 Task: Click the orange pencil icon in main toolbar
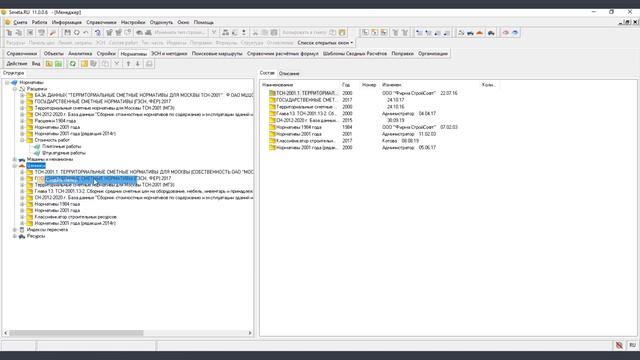[52, 33]
